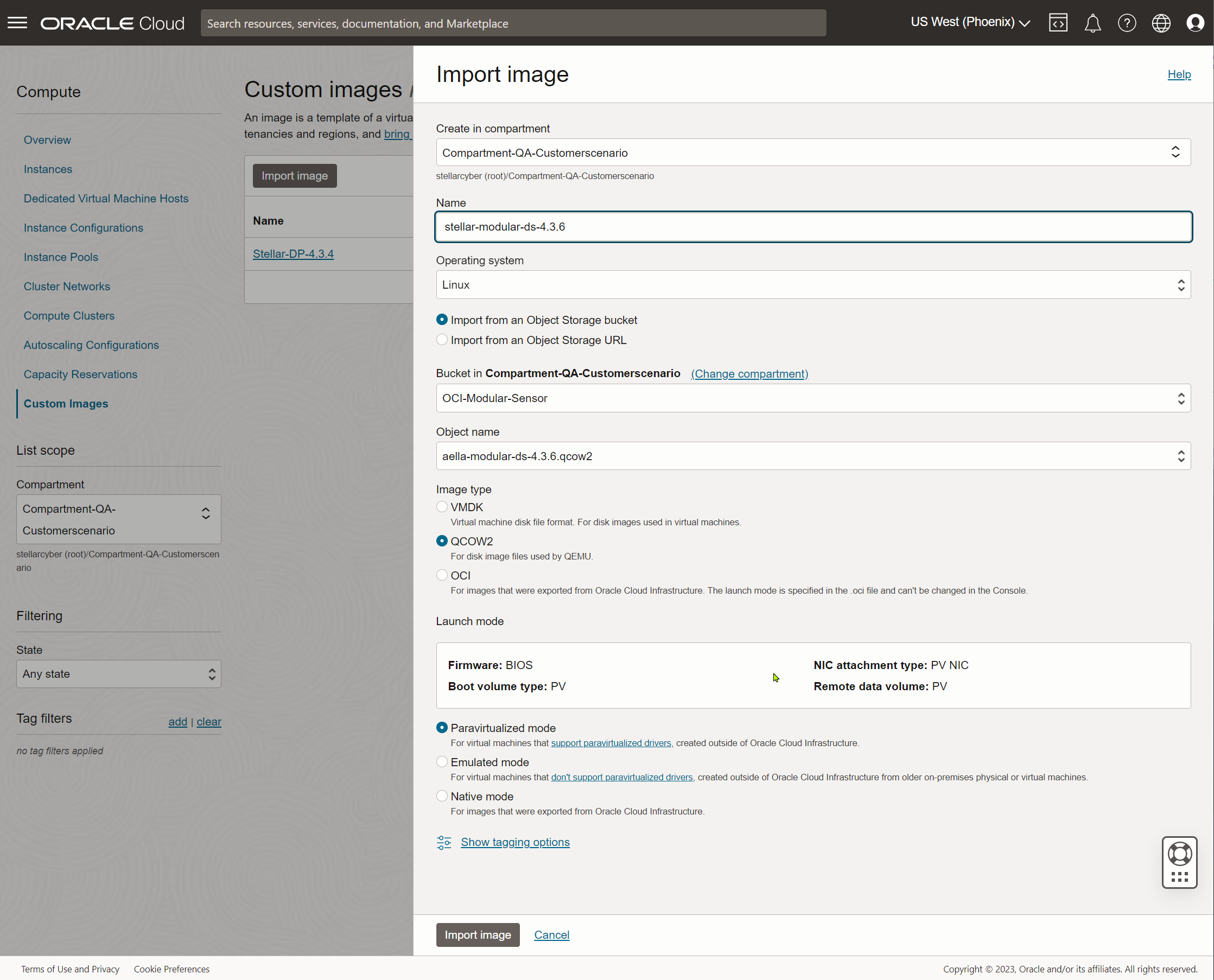Select Native mode launch option
Image resolution: width=1214 pixels, height=980 pixels.
click(x=442, y=796)
